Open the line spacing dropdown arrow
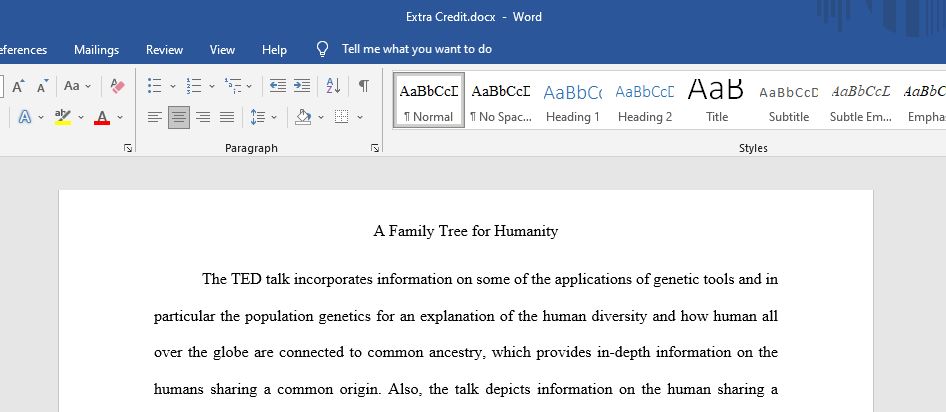This screenshot has width=946, height=412. tap(274, 117)
